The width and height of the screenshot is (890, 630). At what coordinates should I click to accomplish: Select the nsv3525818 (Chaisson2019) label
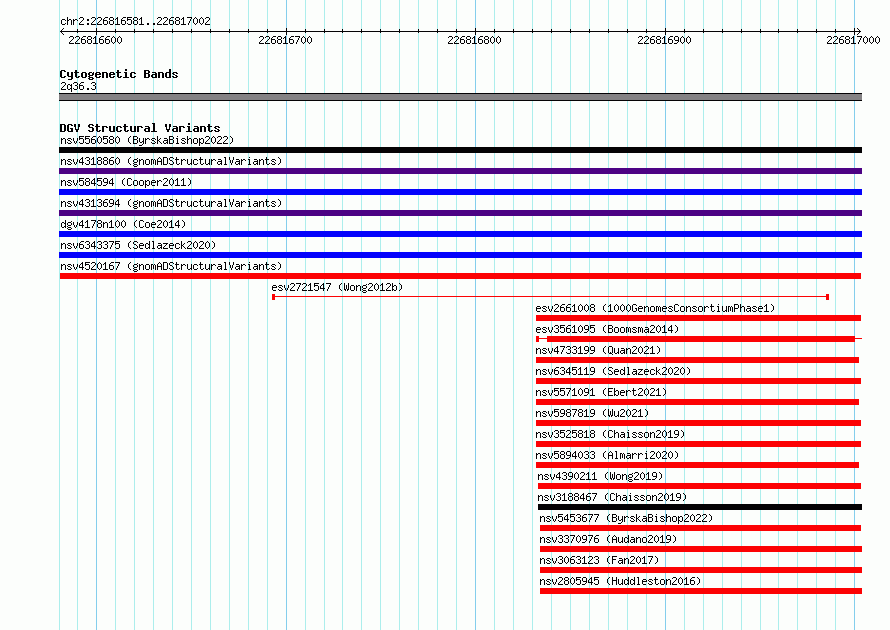pyautogui.click(x=610, y=434)
